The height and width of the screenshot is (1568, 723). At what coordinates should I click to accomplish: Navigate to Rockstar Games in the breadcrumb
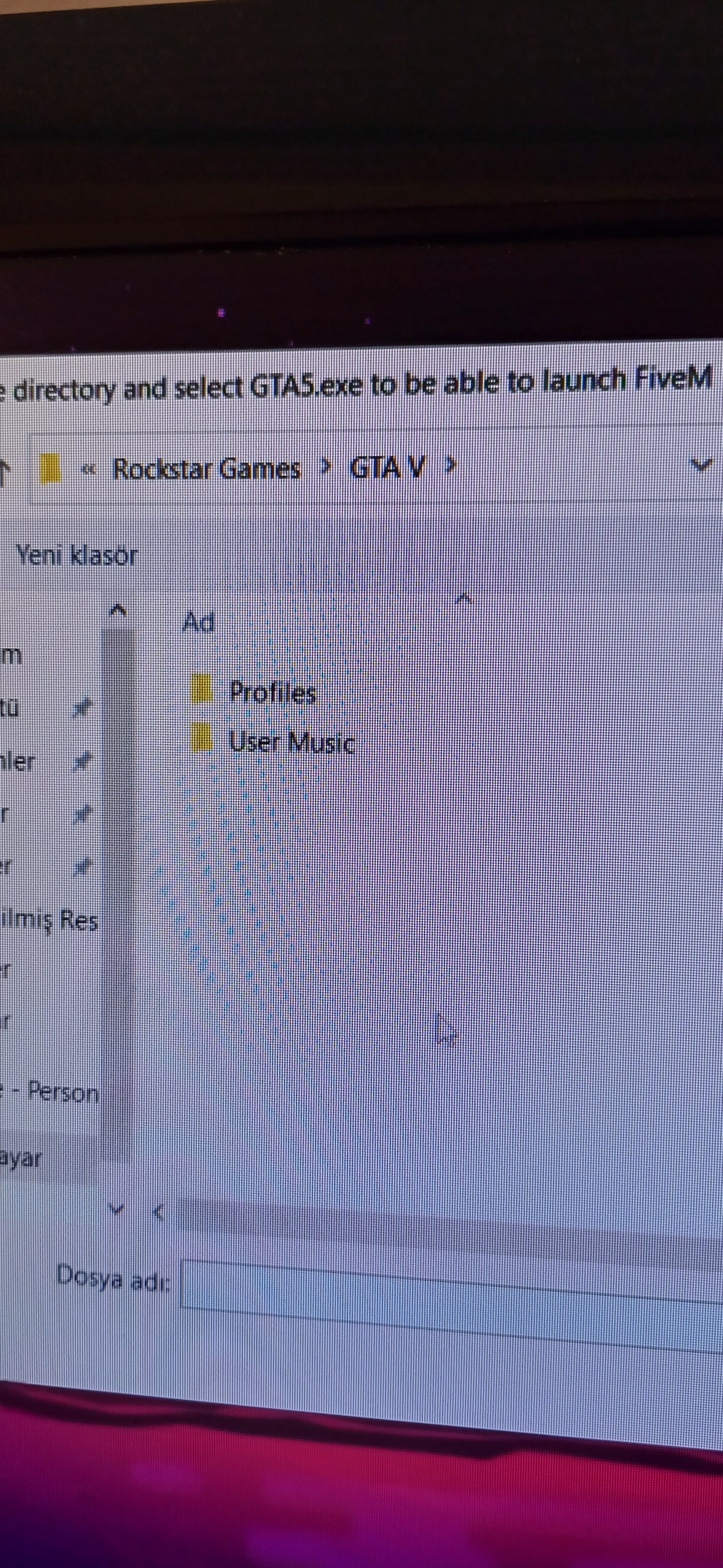(x=207, y=469)
